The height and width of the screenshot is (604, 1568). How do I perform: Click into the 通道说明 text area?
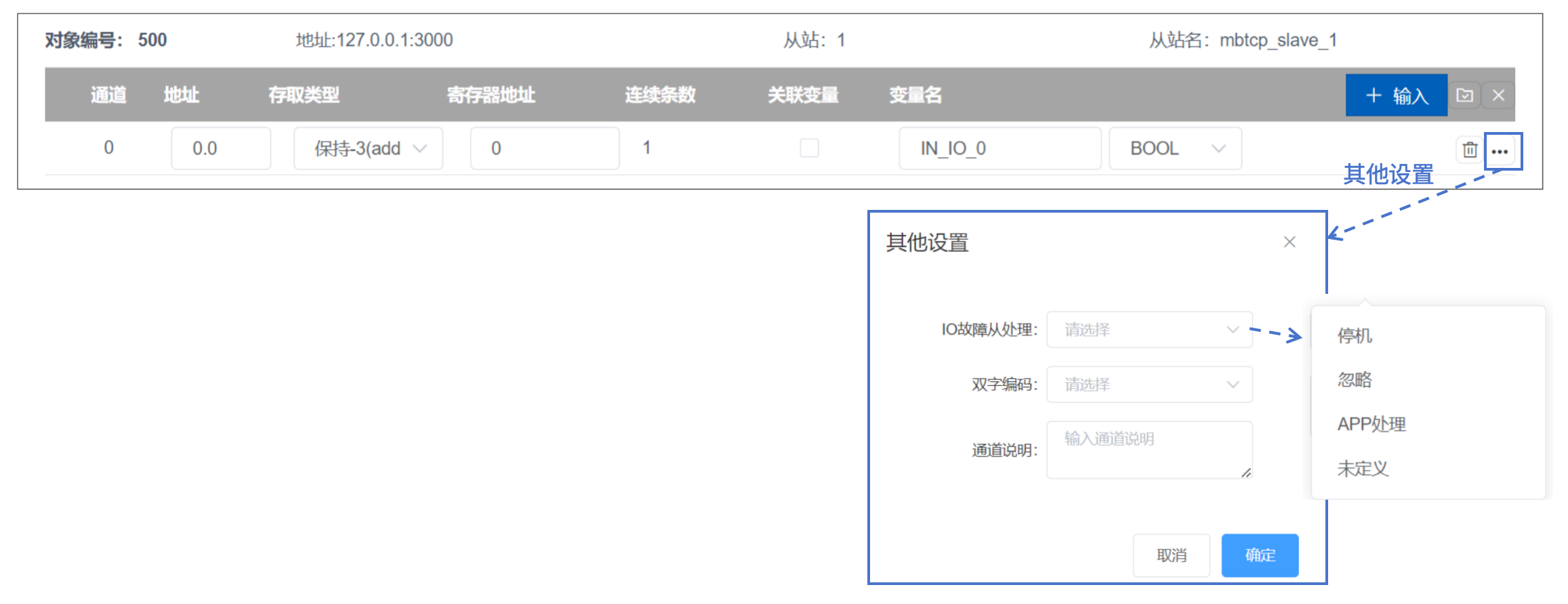(x=1150, y=450)
